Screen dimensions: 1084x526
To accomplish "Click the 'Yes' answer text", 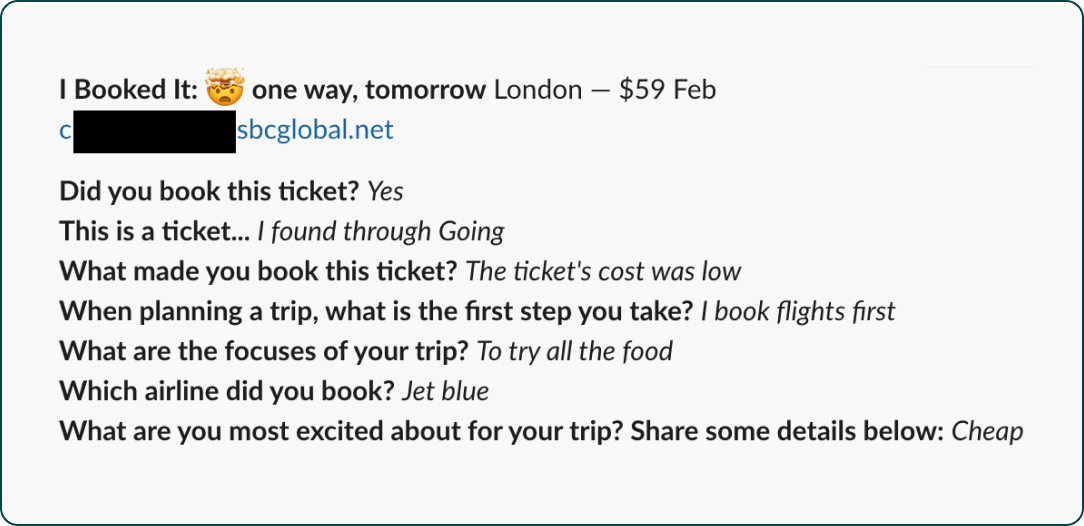I will click(x=385, y=191).
